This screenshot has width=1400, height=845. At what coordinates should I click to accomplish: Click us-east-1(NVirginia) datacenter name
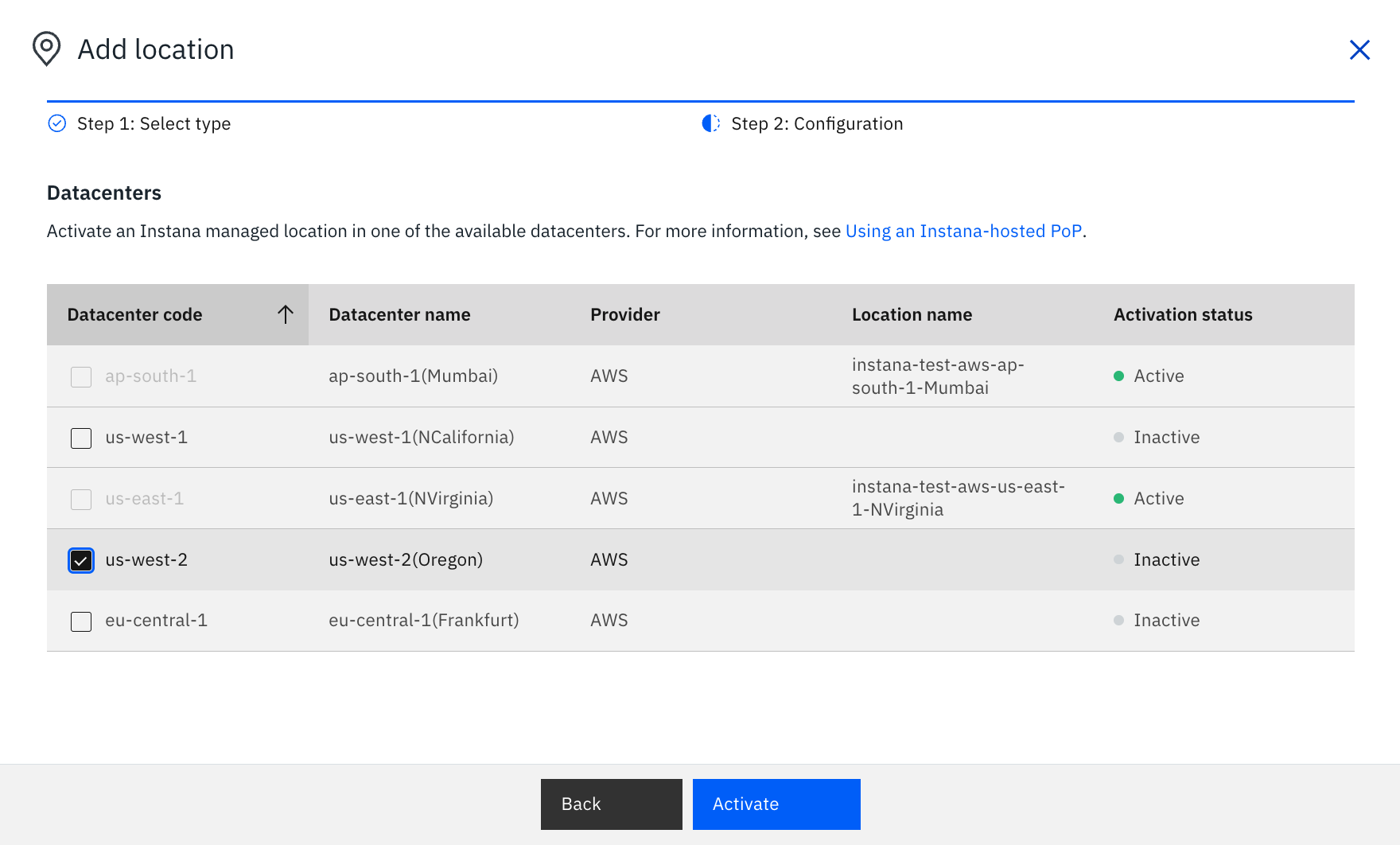410,498
